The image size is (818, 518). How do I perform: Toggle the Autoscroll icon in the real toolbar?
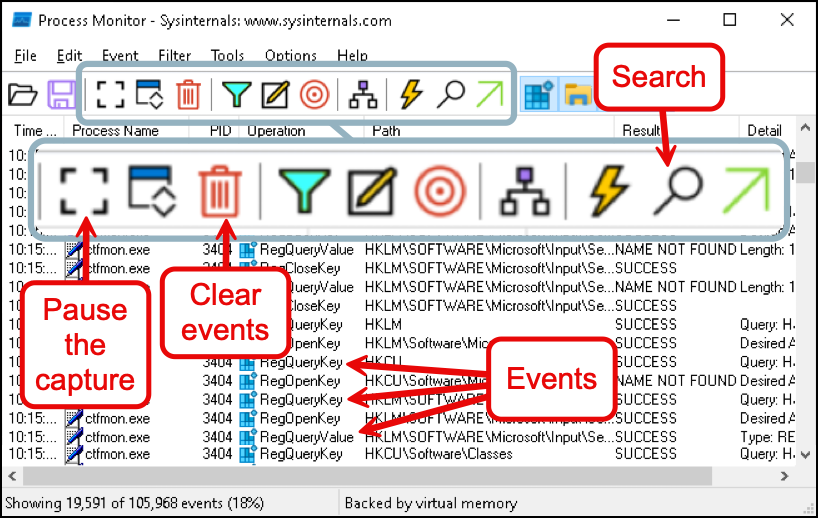150,94
